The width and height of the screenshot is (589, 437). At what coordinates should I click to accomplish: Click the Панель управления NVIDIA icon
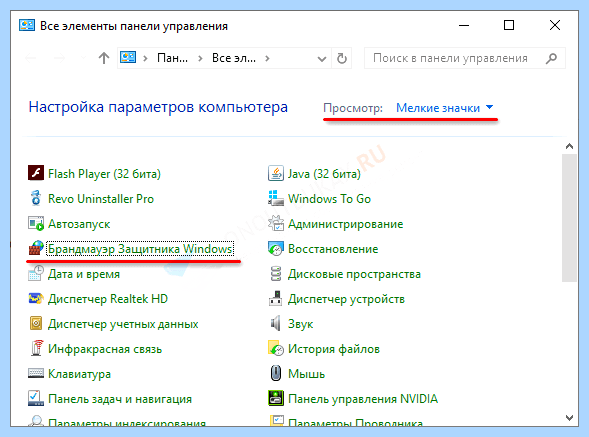(276, 398)
